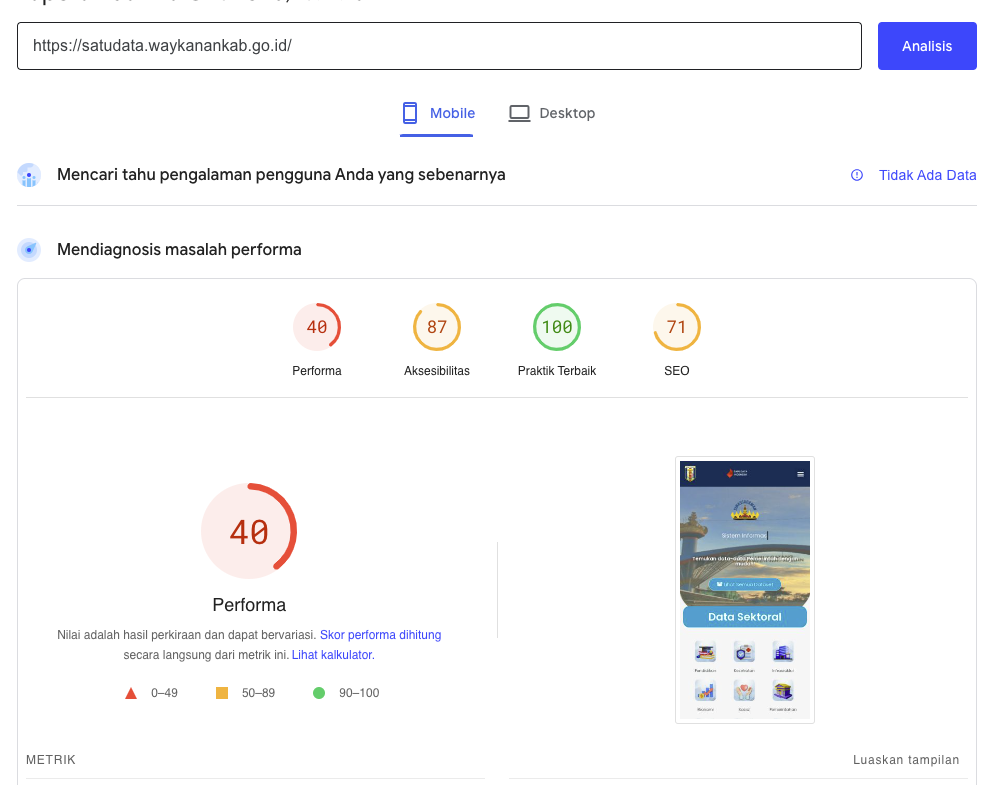Click the user experience section speedometer icon
This screenshot has width=1007, height=785.
coord(28,175)
